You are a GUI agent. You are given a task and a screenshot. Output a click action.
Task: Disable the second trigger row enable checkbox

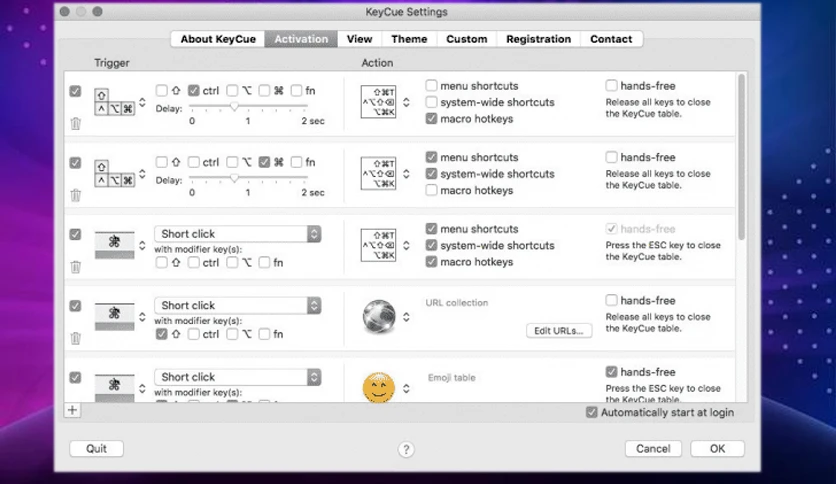click(75, 163)
